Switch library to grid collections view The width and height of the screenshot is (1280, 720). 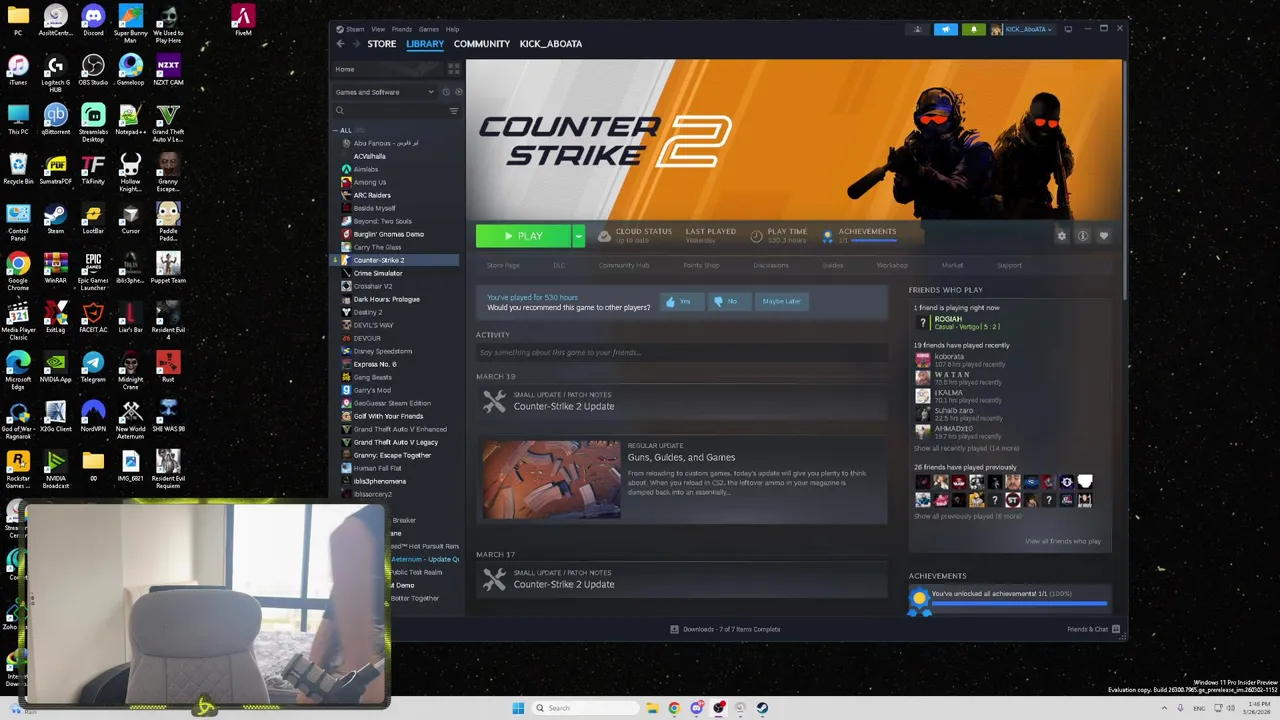453,69
